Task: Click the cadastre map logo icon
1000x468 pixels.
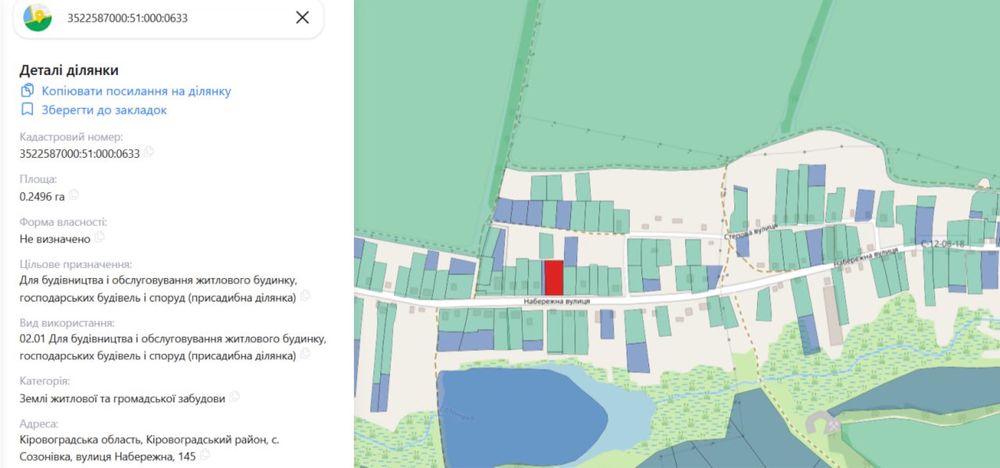Action: point(38,17)
